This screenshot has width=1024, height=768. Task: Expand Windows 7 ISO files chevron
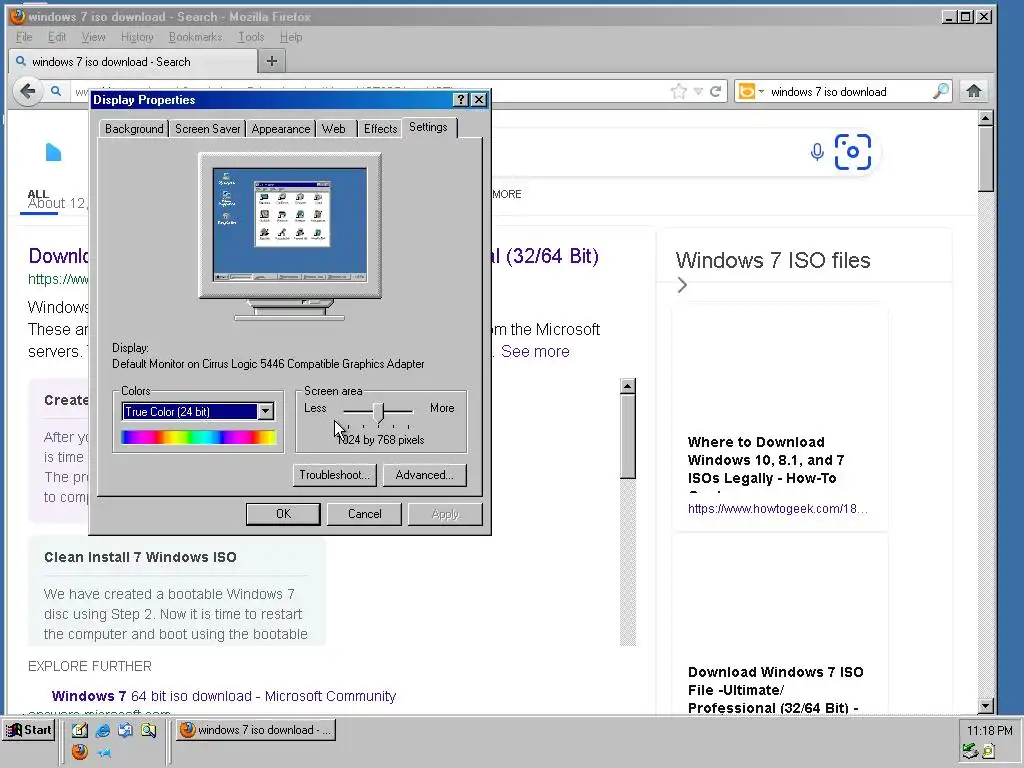(682, 285)
